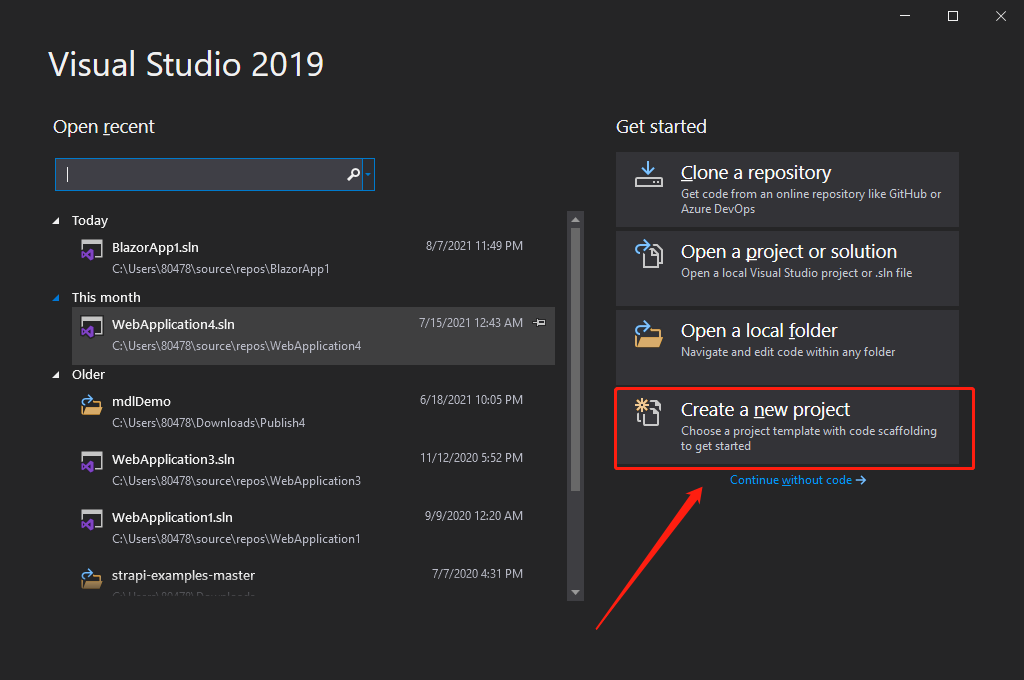Click the Open a project or solution icon

click(648, 254)
